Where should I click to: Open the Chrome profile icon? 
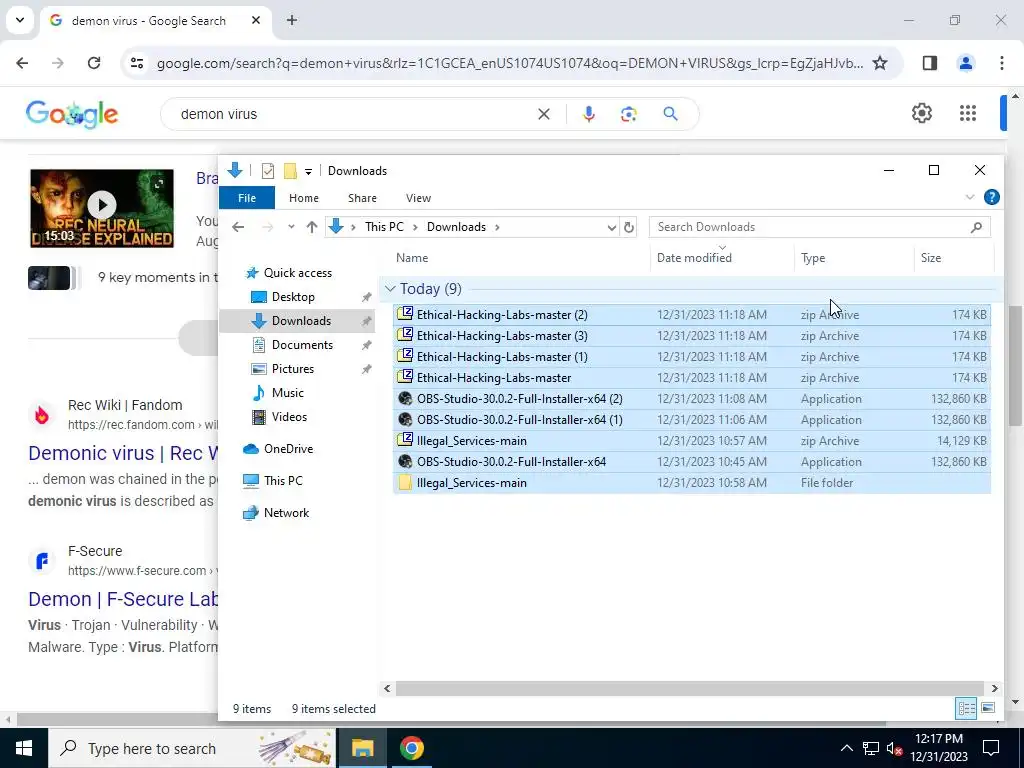tap(965, 63)
